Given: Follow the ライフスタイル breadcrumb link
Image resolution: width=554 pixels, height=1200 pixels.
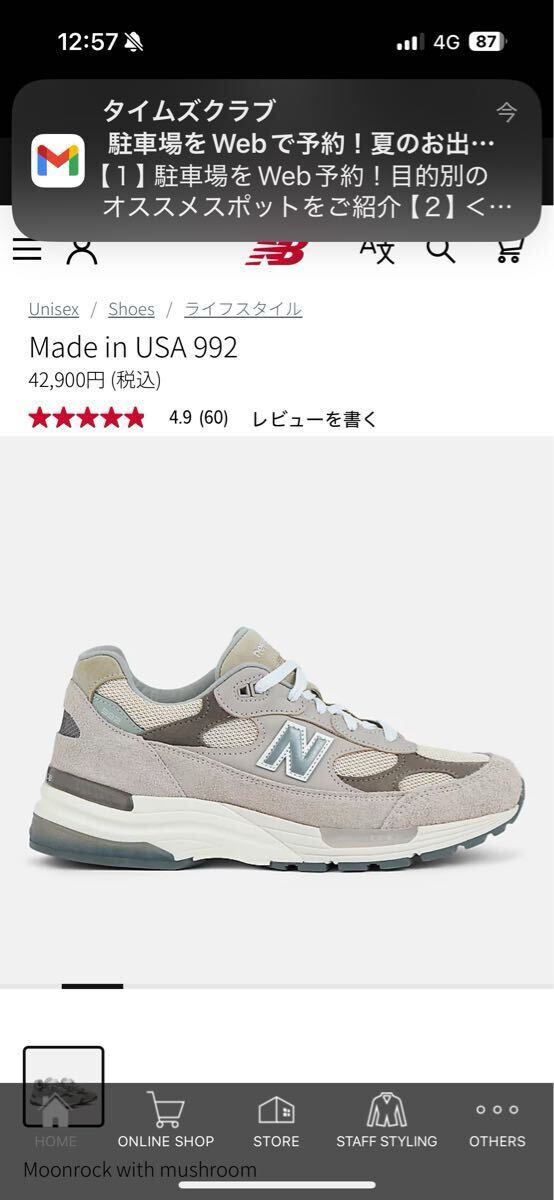Looking at the screenshot, I should point(243,309).
